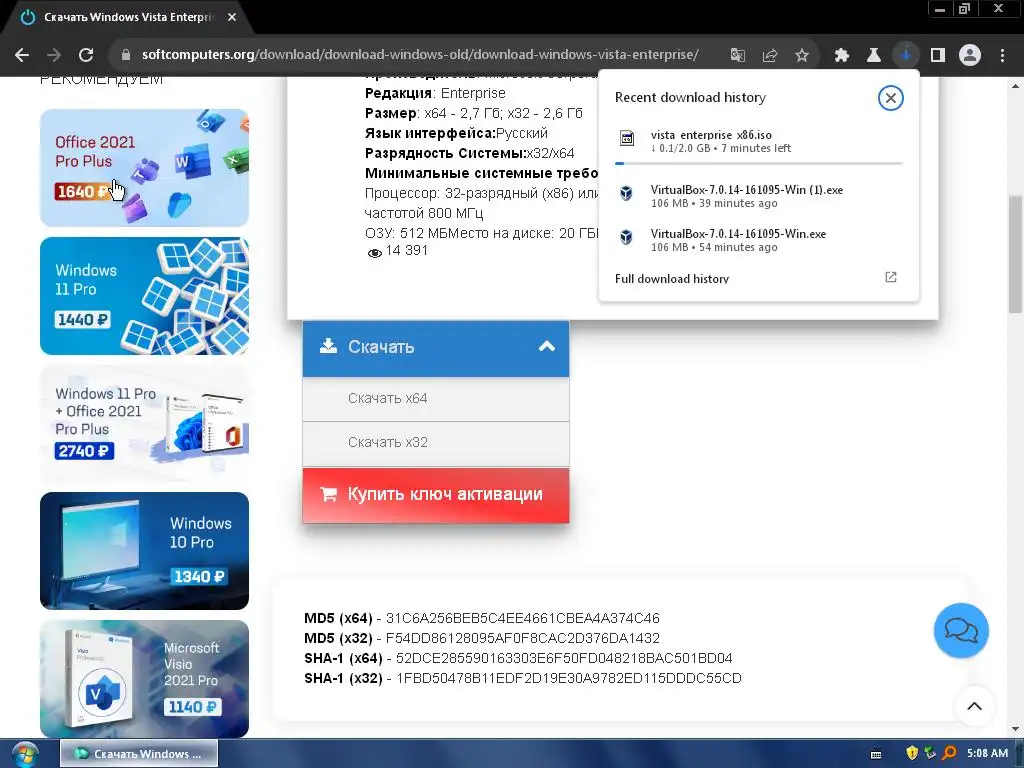Click VirtualBox-7.0.14-161095-Win.exe file icon
1024x768 pixels.
click(626, 237)
